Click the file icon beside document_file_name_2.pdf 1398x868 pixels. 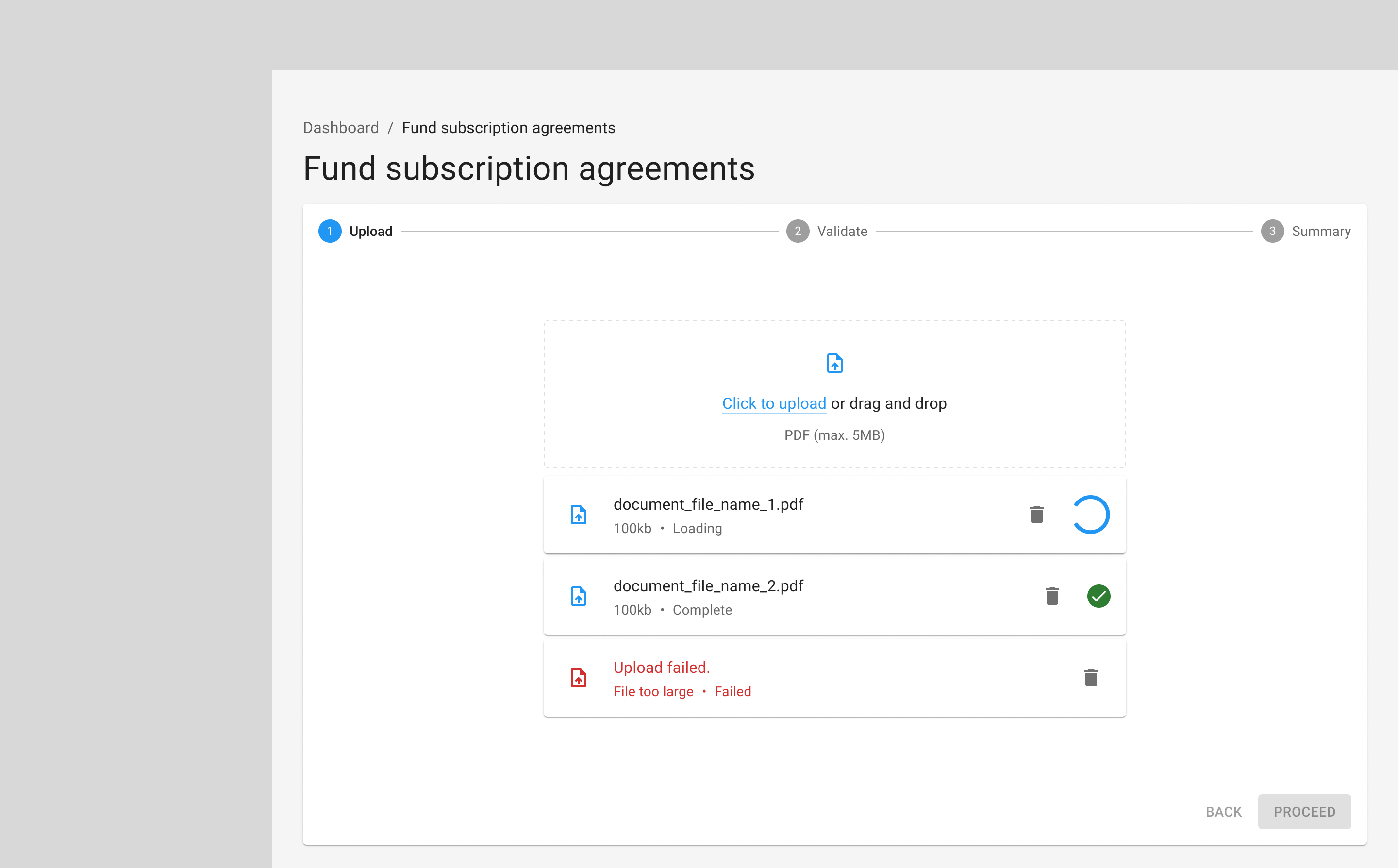point(579,596)
